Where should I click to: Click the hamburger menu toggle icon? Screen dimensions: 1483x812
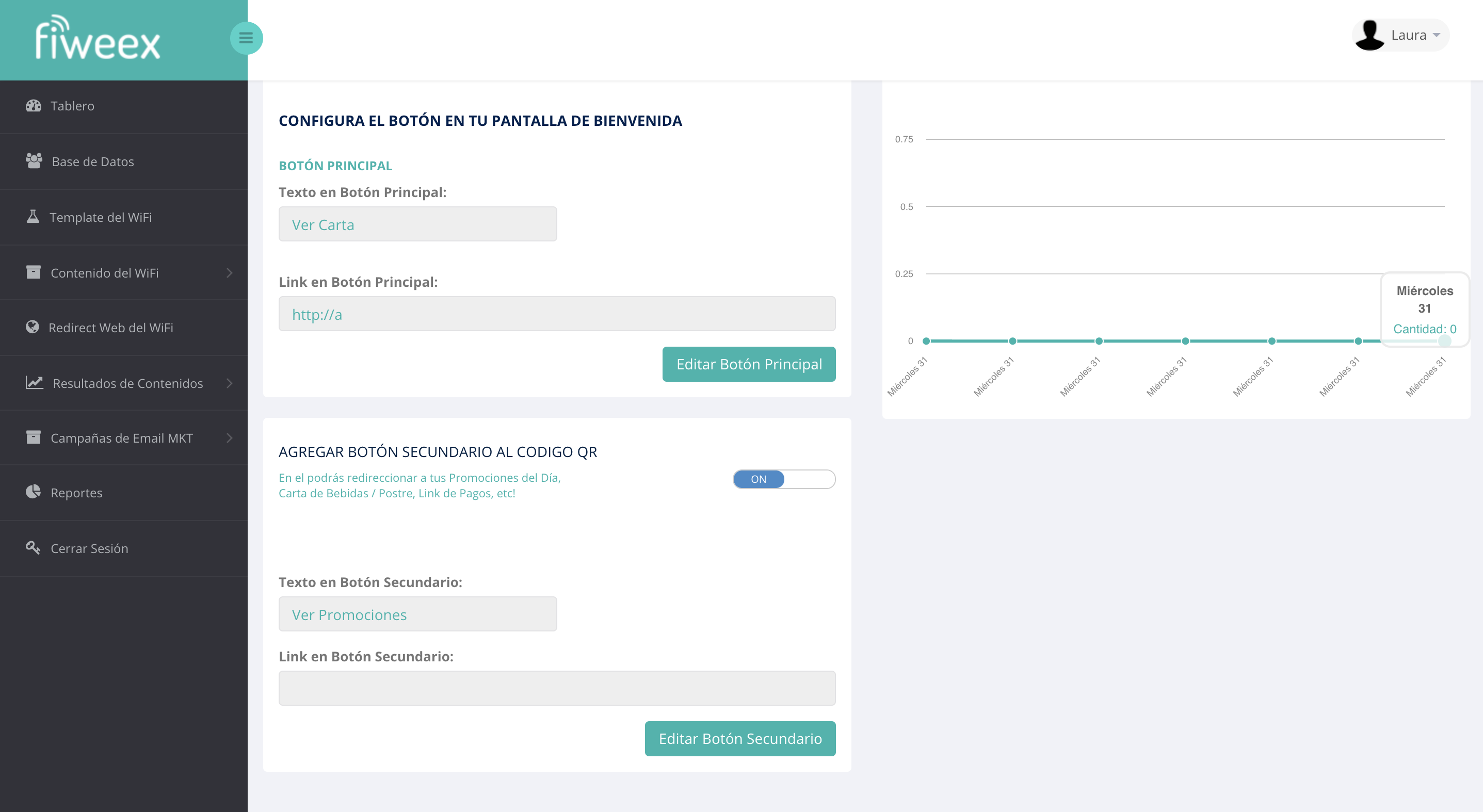[246, 38]
